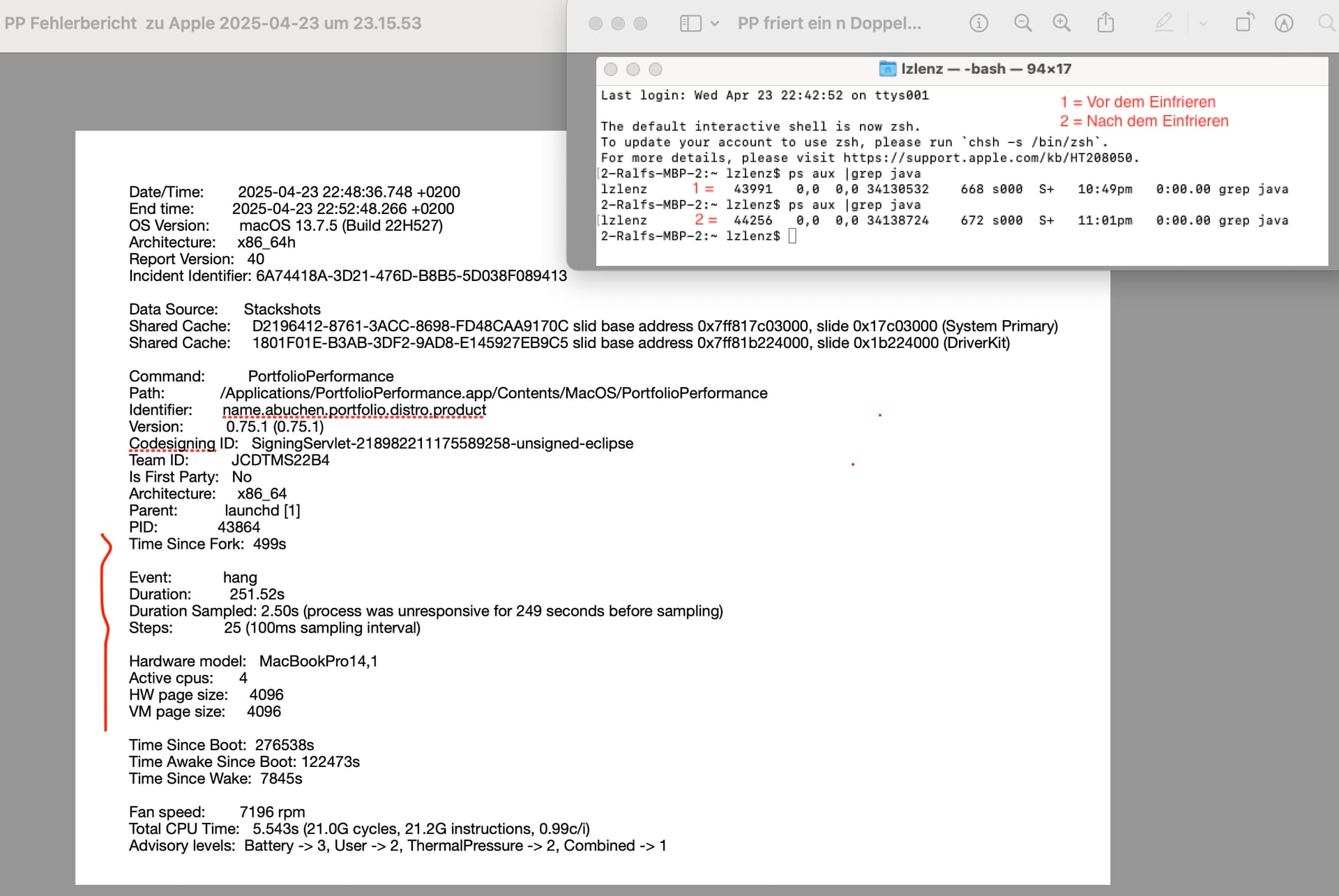
Task: Open the sidebar view options chevron
Action: click(715, 24)
